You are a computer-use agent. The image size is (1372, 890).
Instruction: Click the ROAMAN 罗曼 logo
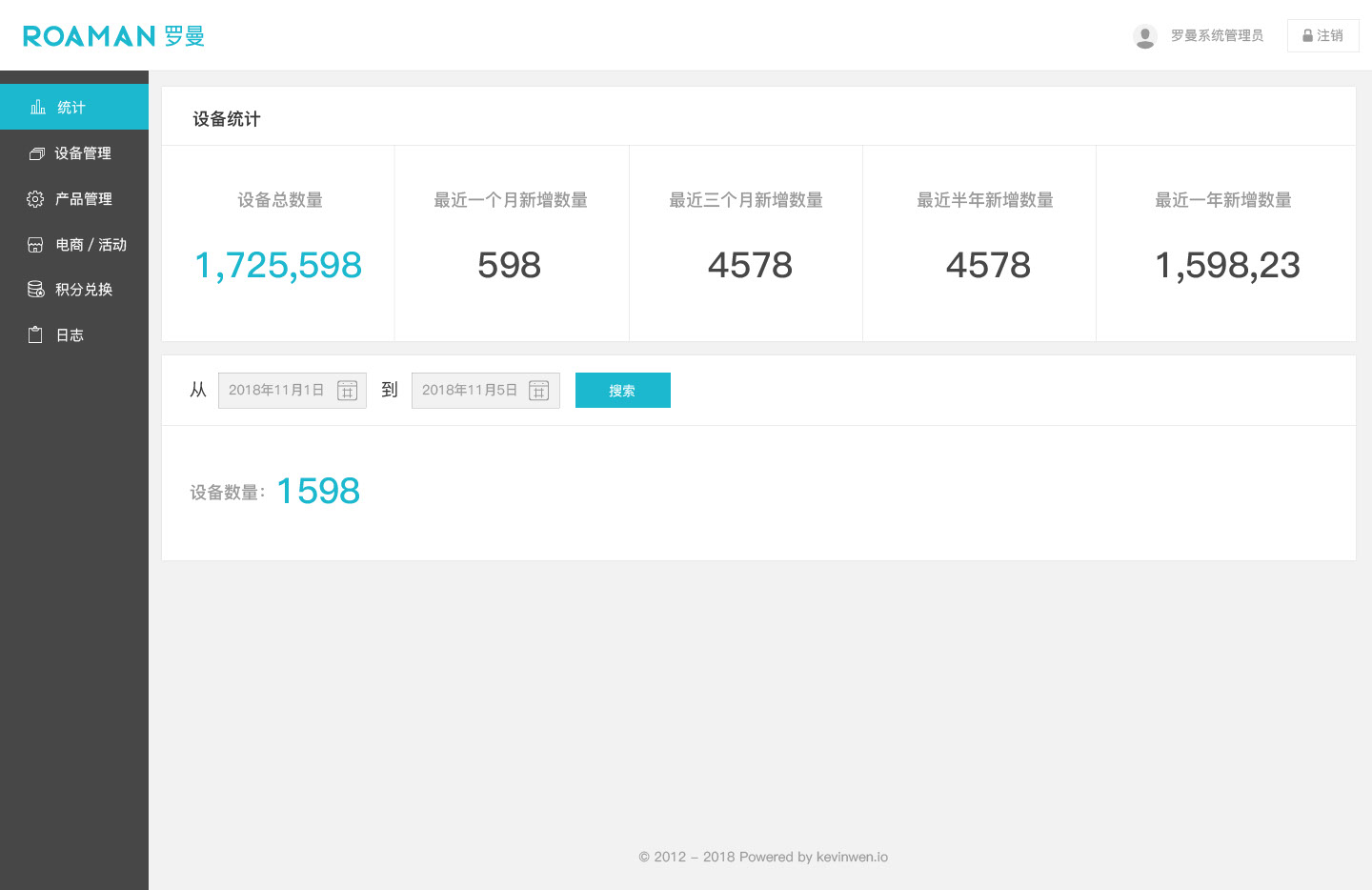click(x=113, y=36)
